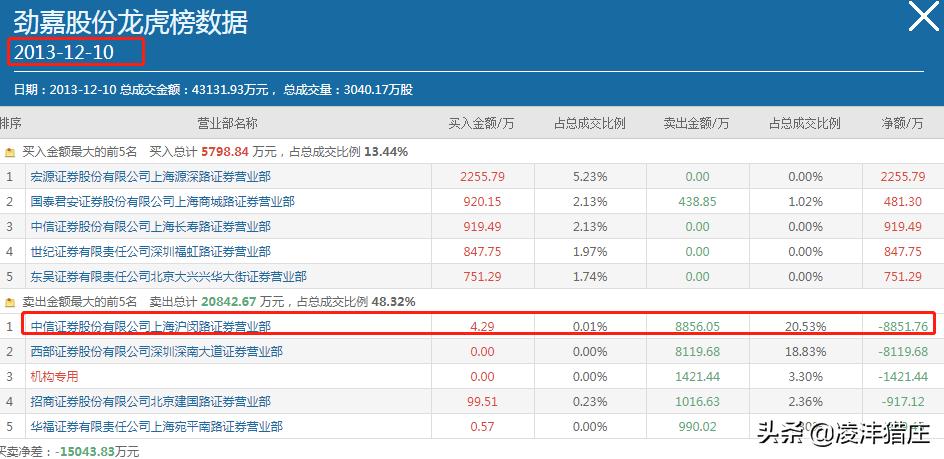Click the 卖出金额/万 column header
944x459 pixels.
coord(697,123)
